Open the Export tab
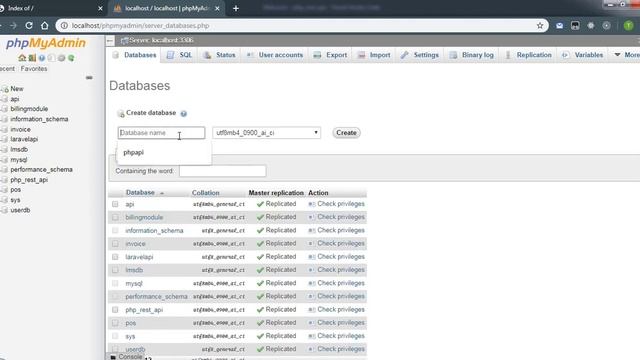This screenshot has width=640, height=360. click(x=330, y=55)
